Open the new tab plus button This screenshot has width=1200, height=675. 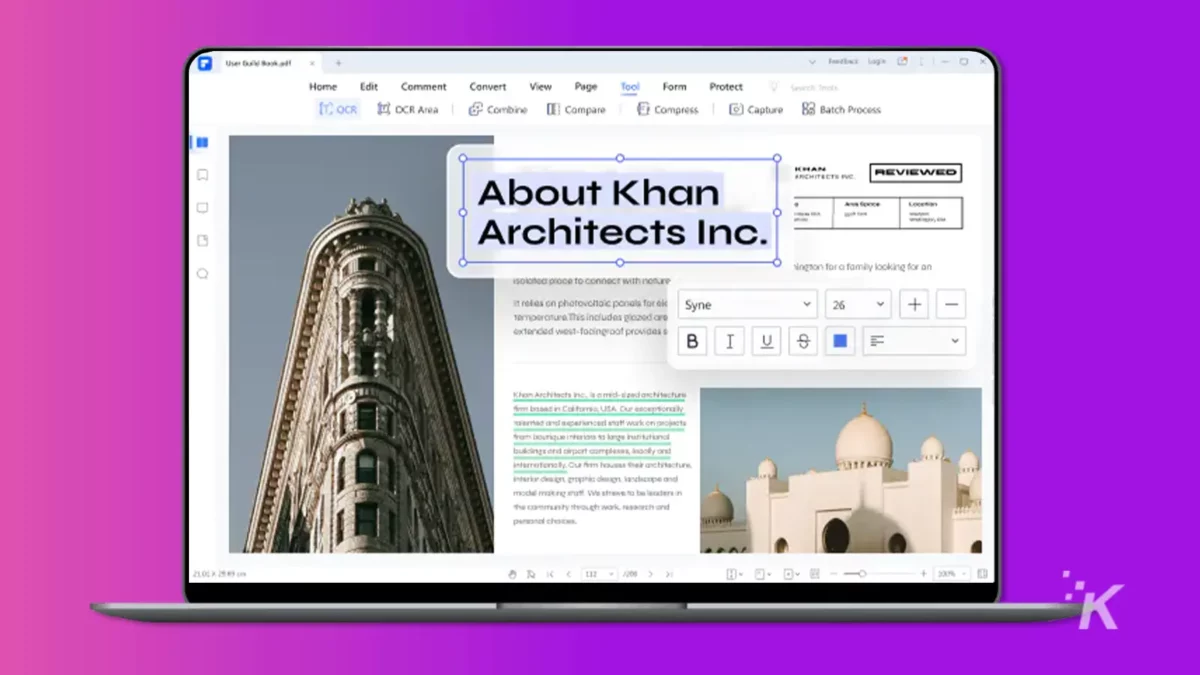click(338, 63)
